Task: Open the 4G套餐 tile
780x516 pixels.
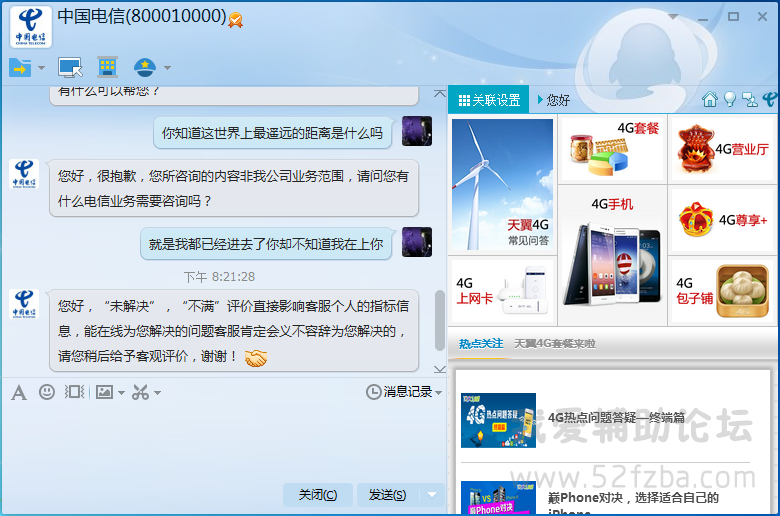Action: [613, 148]
